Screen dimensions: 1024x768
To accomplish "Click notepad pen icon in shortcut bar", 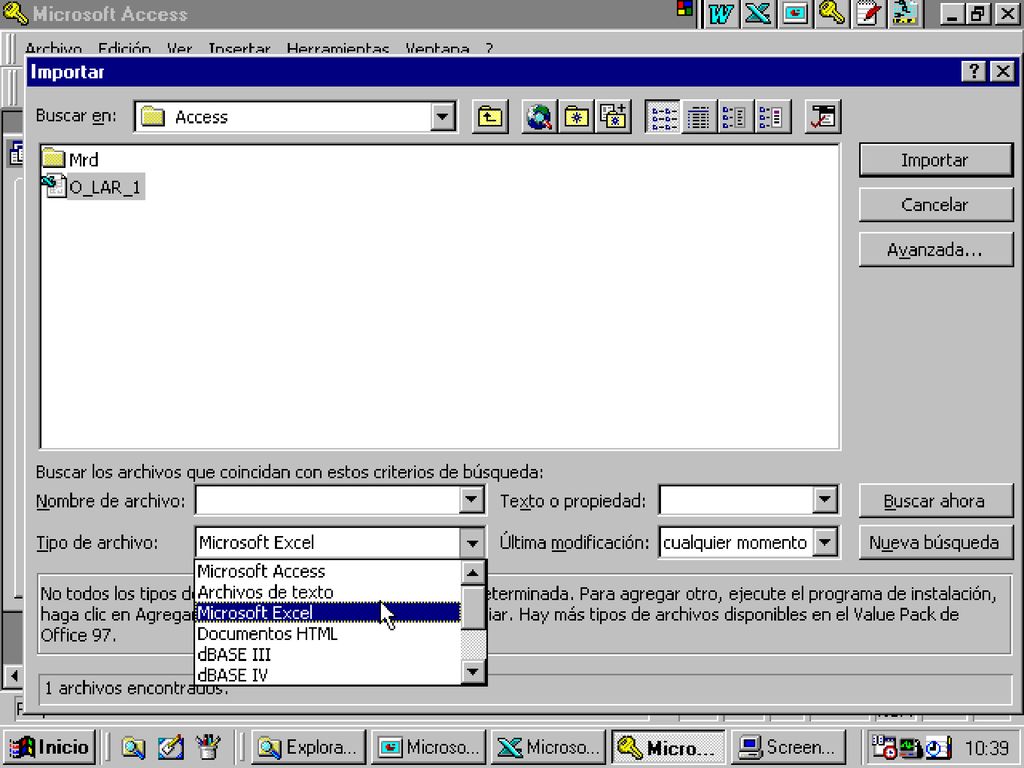I will coord(869,14).
